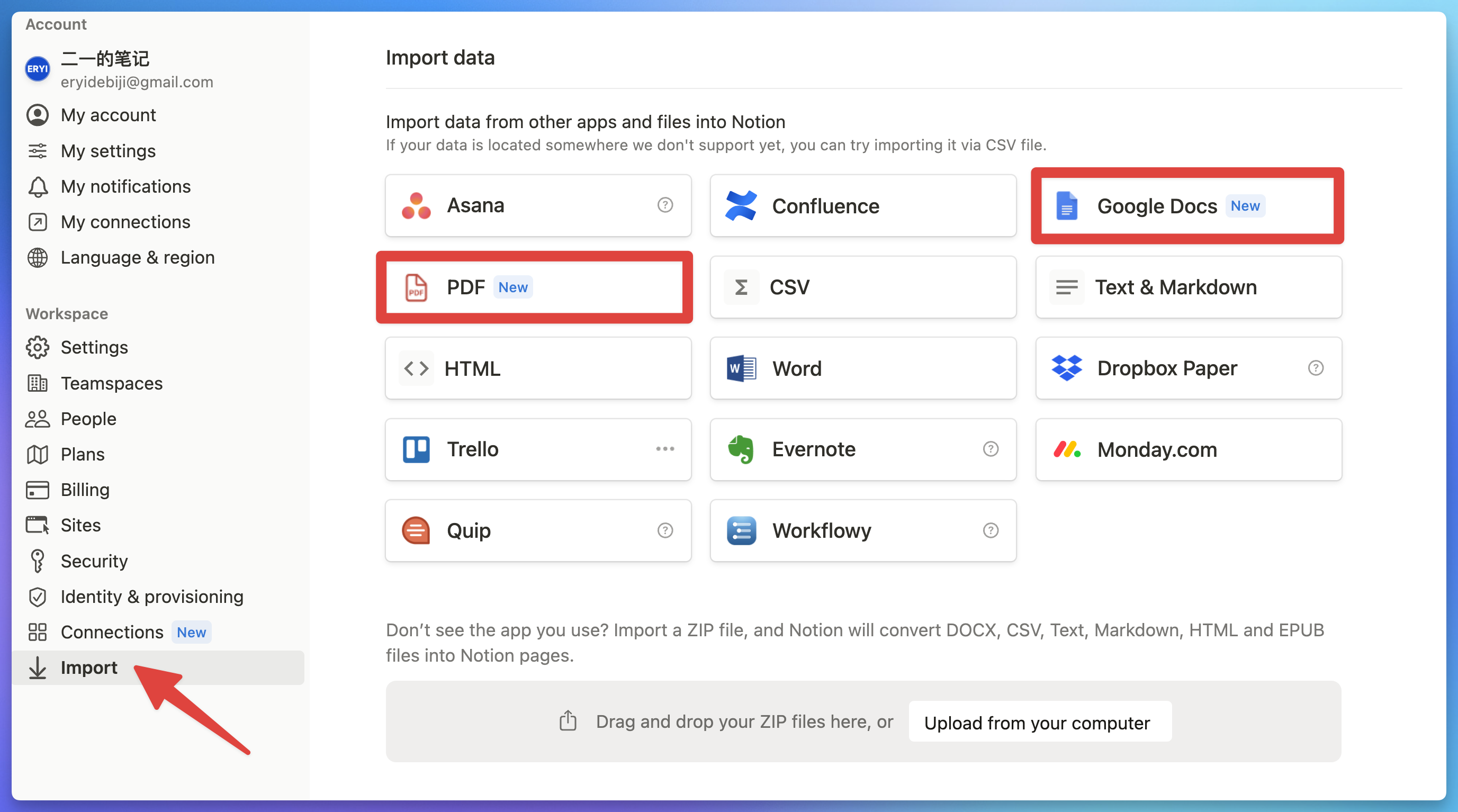Click the Evernote help question-mark icon
Viewport: 1458px width, 812px height.
tap(991, 449)
